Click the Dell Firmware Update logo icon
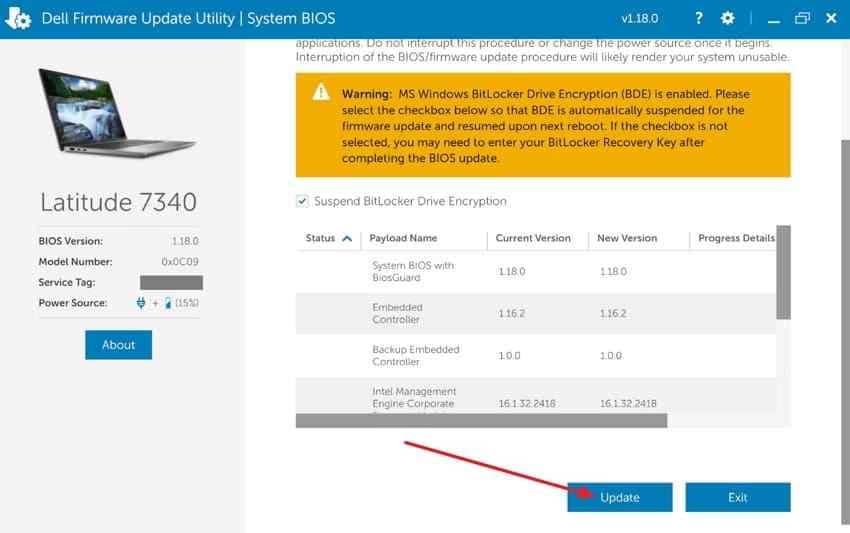The image size is (850, 533). coord(18,18)
